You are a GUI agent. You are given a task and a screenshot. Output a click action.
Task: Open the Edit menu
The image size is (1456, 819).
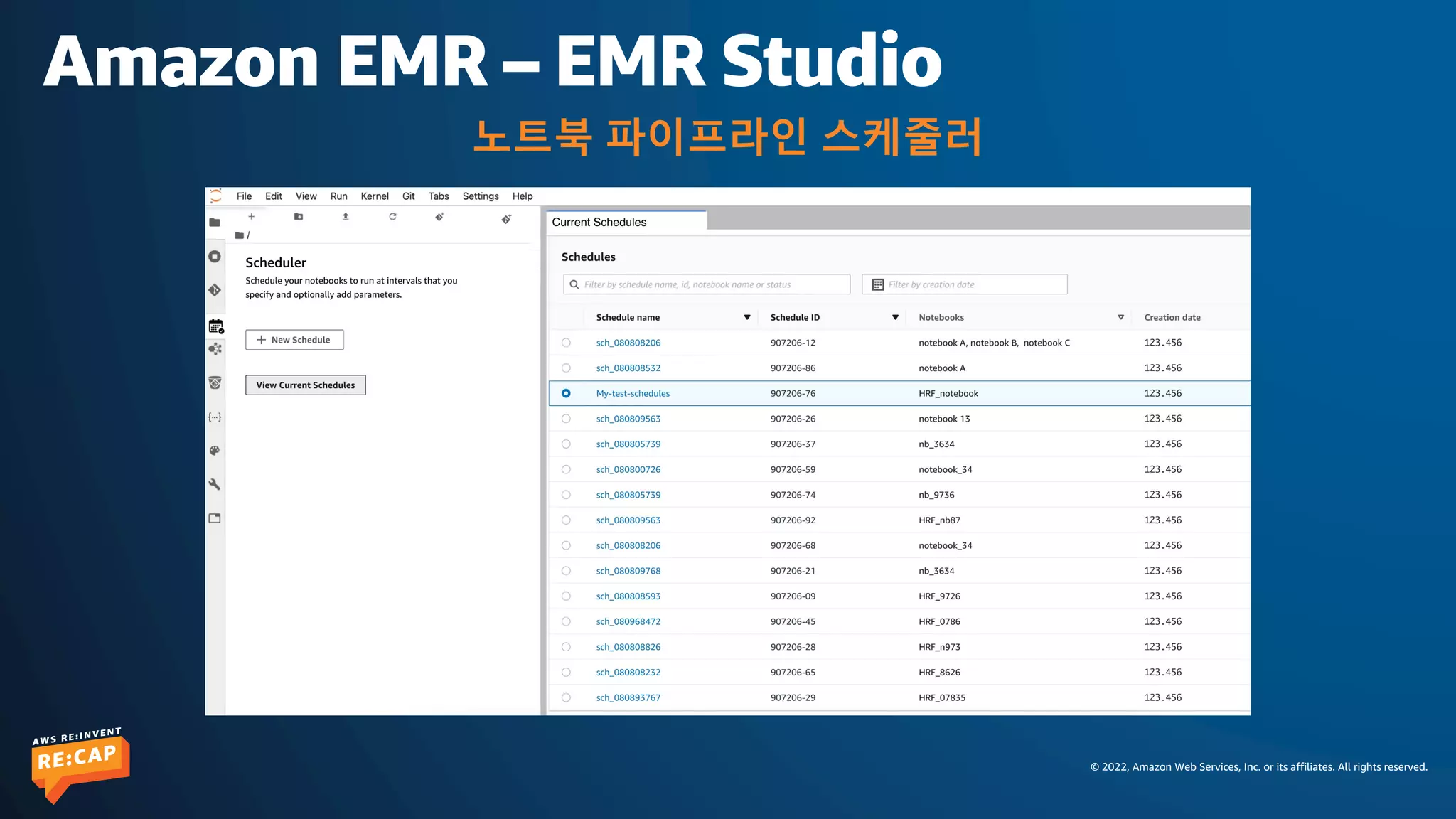coord(274,196)
